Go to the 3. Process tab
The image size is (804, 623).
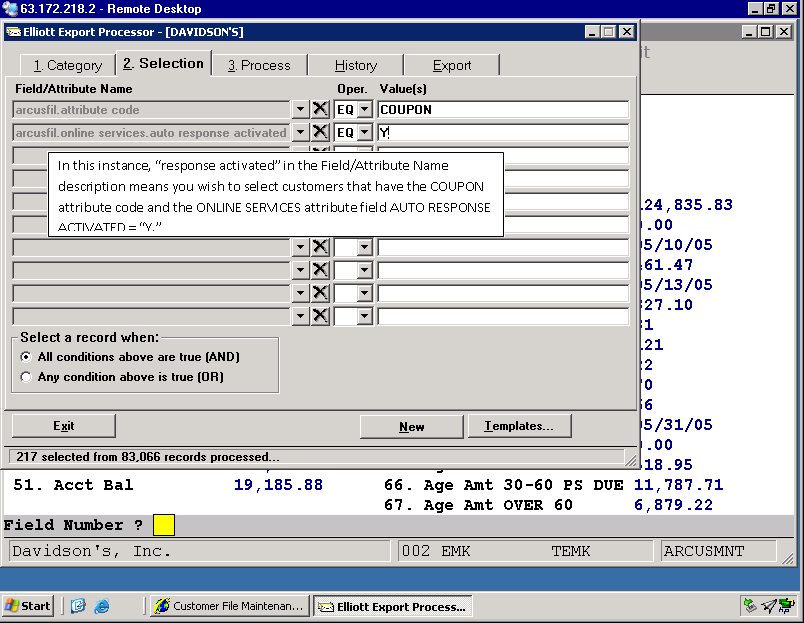point(259,65)
